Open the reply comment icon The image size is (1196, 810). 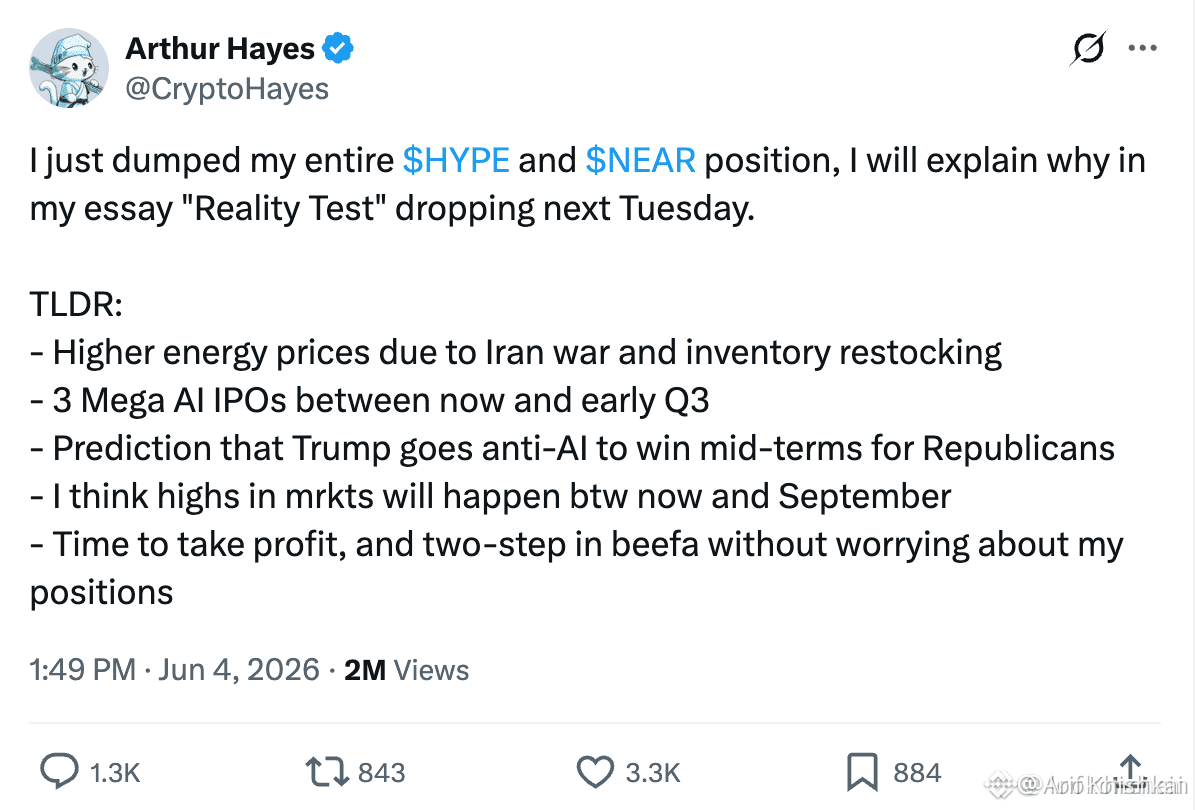(59, 772)
